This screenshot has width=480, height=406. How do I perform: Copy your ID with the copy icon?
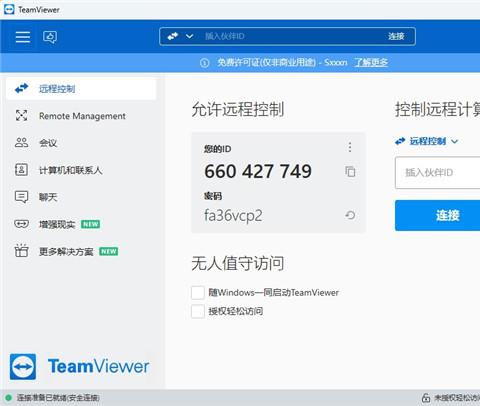pos(350,171)
